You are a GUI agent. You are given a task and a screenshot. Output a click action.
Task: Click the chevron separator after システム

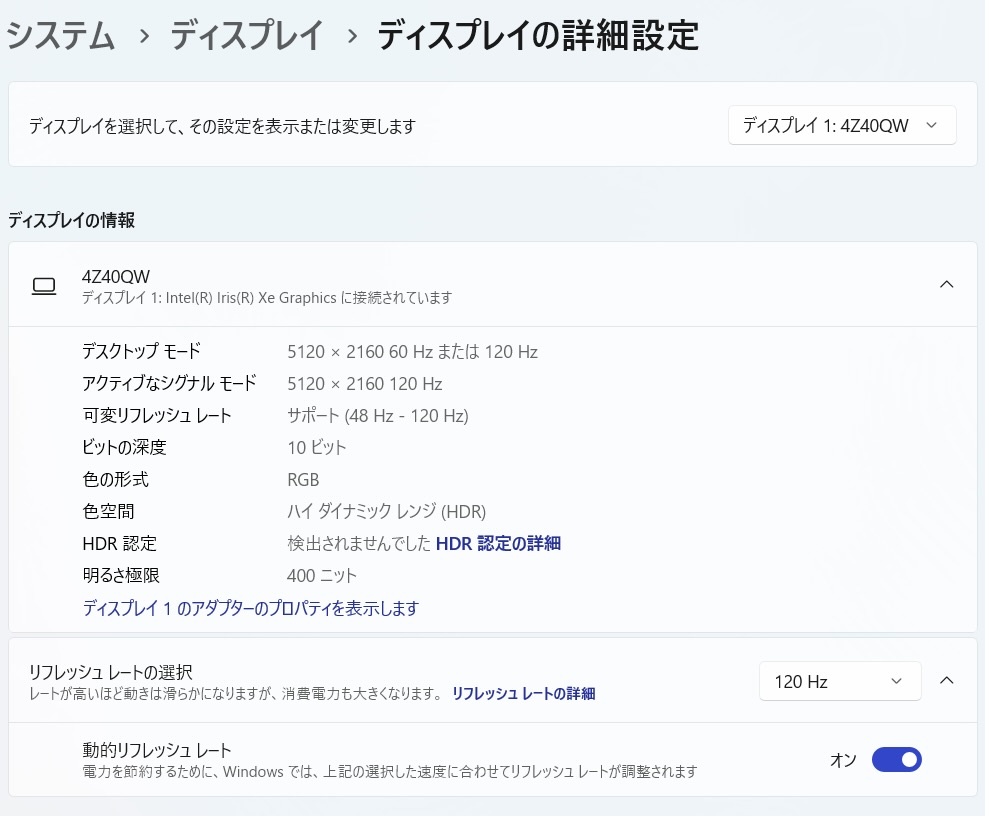[144, 37]
